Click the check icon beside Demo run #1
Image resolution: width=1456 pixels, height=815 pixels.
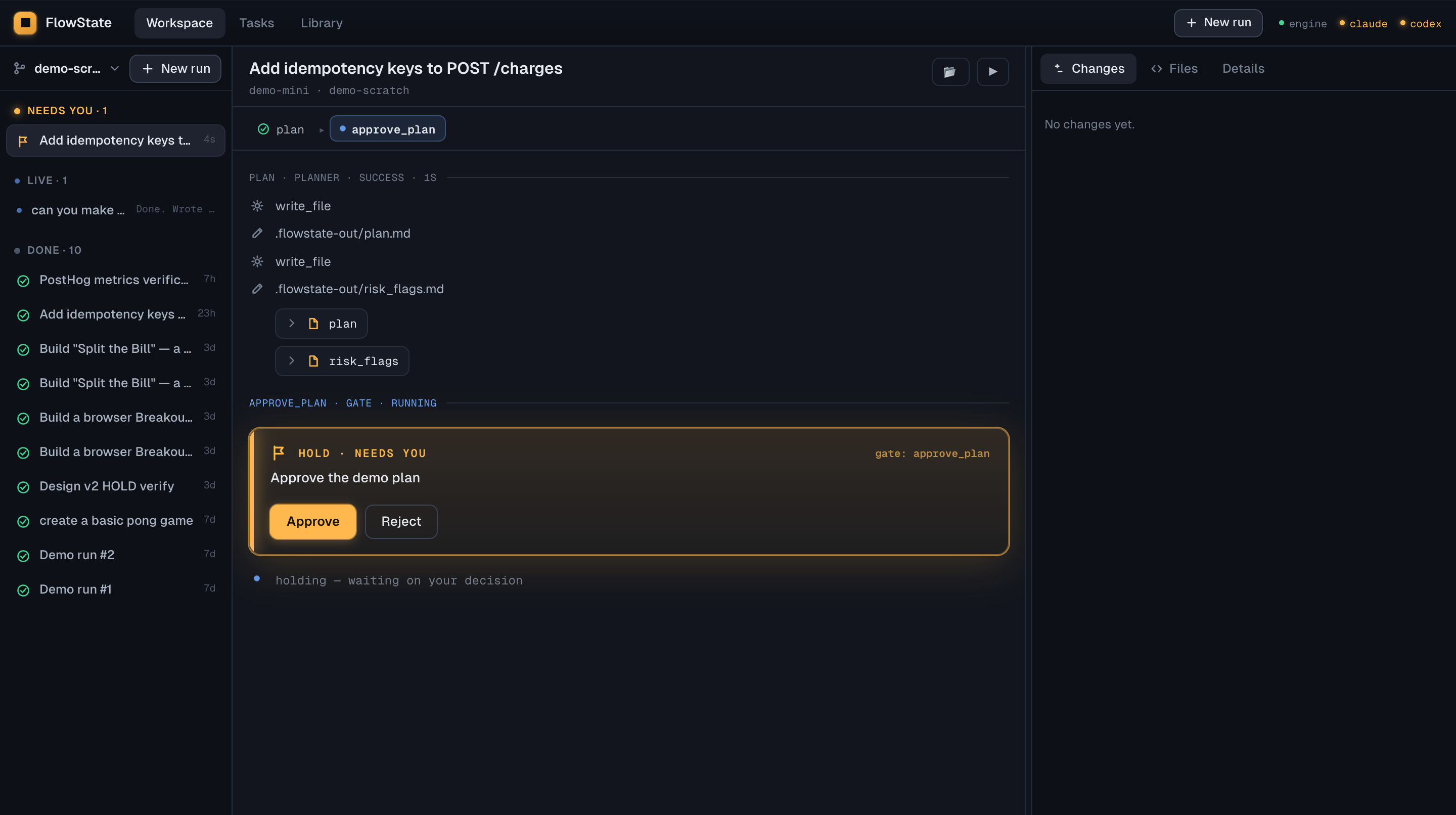point(23,590)
